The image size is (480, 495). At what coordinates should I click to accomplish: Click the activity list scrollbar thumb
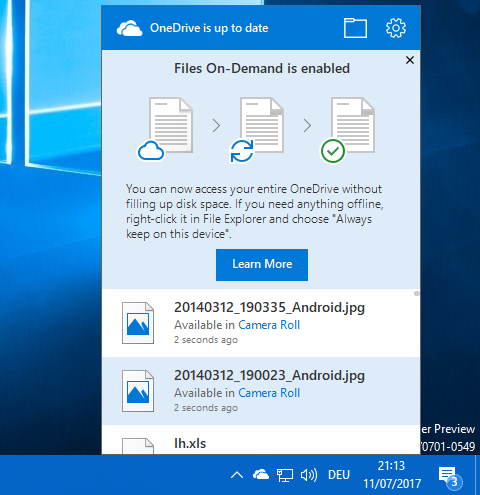417,293
